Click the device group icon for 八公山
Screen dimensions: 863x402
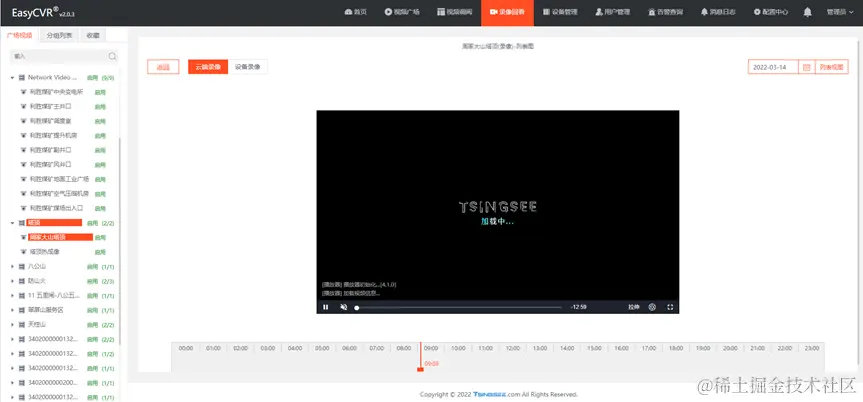coord(21,267)
